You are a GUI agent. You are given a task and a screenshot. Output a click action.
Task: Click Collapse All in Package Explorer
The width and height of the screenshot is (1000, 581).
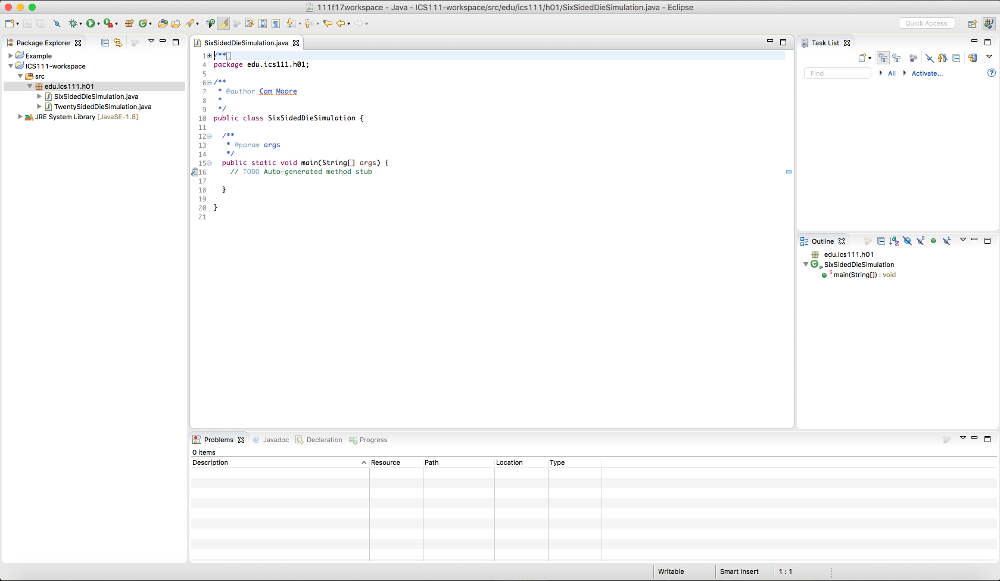click(x=105, y=43)
